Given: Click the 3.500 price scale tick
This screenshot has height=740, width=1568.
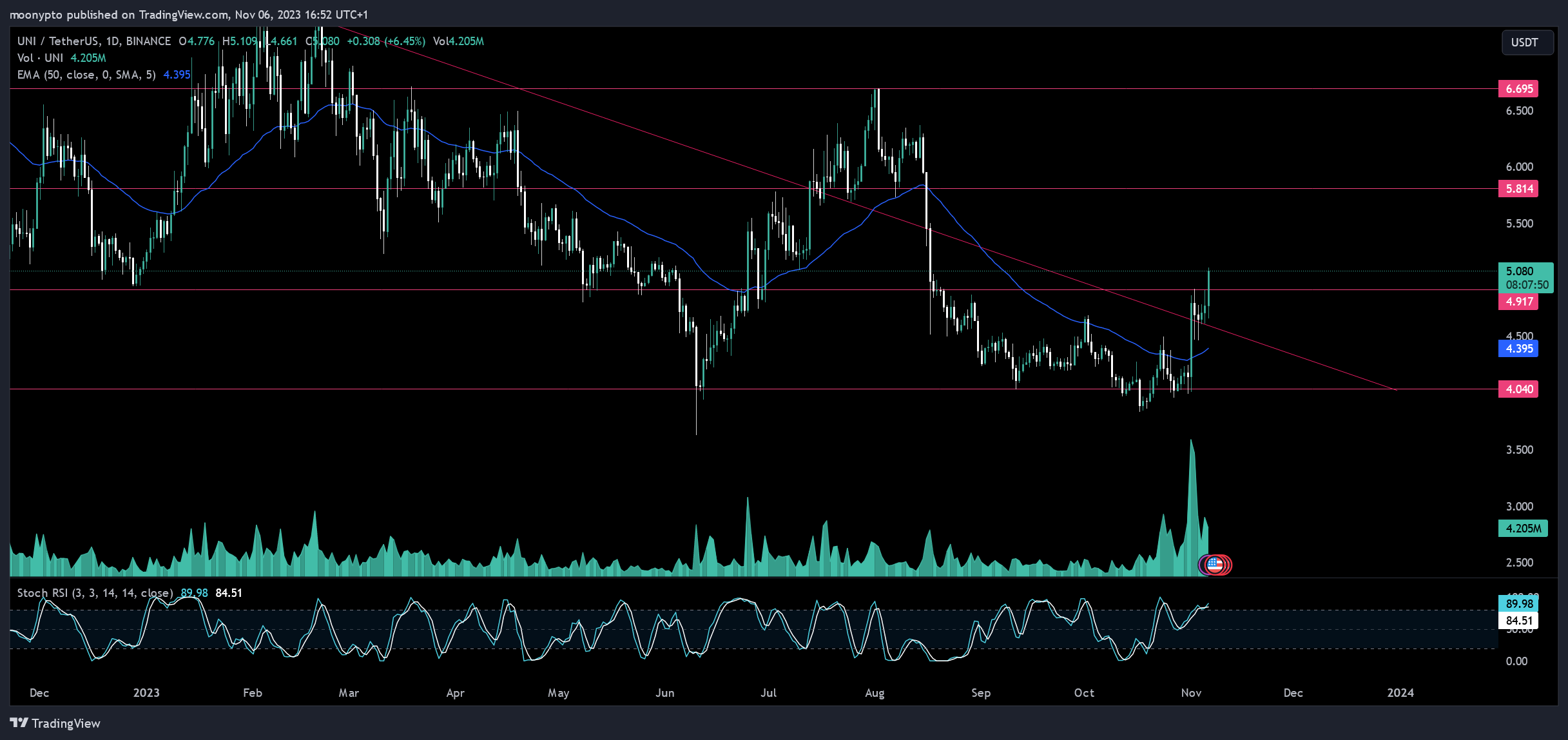Looking at the screenshot, I should tap(1519, 450).
